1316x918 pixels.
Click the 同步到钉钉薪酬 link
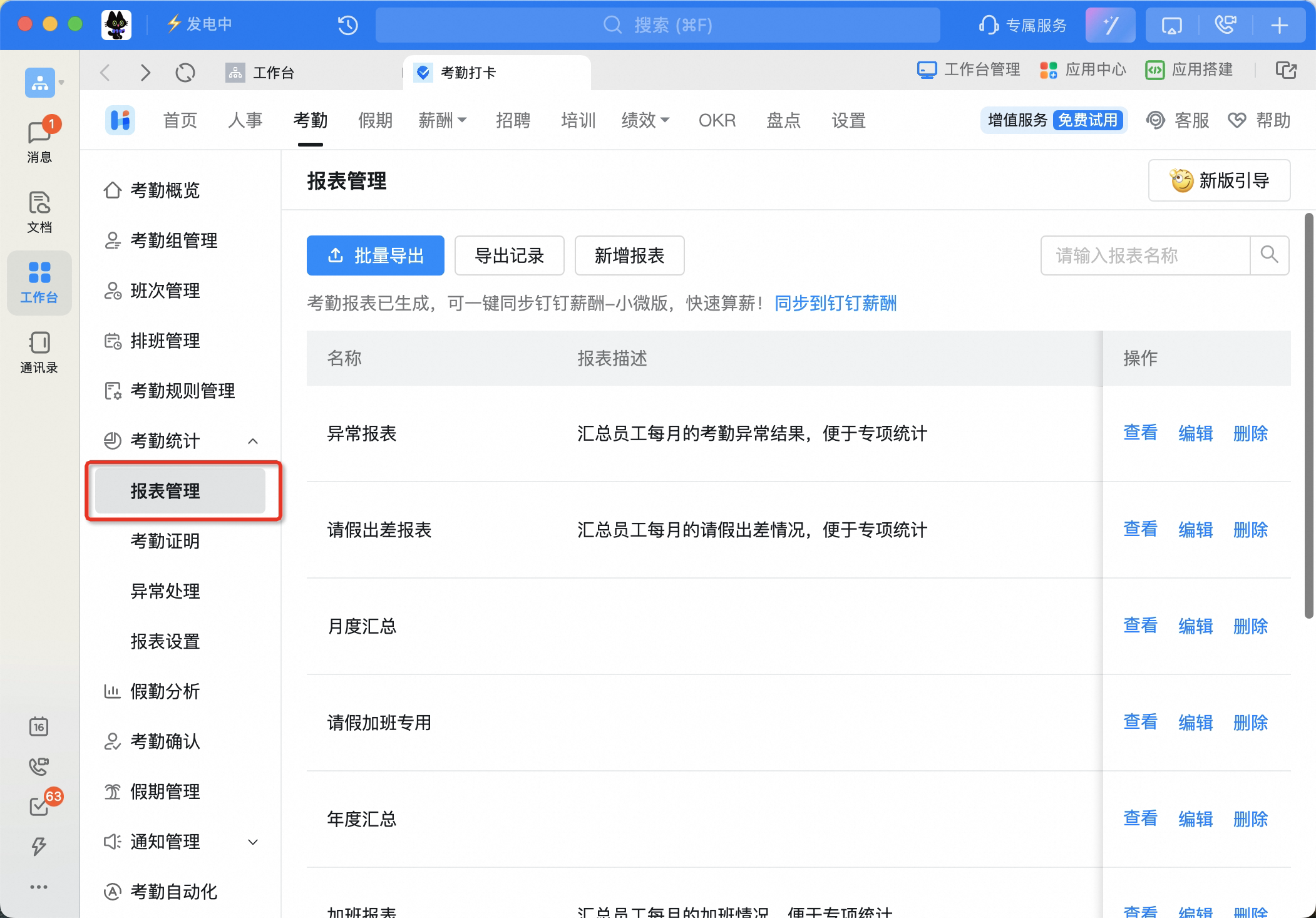[835, 304]
